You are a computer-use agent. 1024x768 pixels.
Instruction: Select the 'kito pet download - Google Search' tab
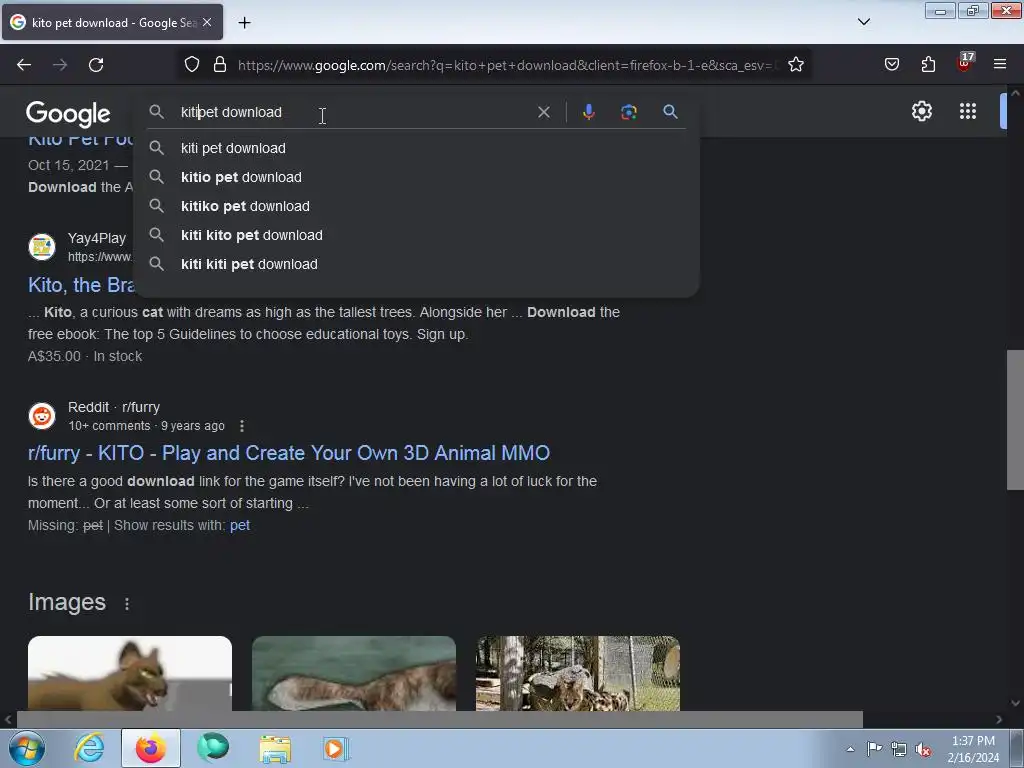[x=112, y=22]
